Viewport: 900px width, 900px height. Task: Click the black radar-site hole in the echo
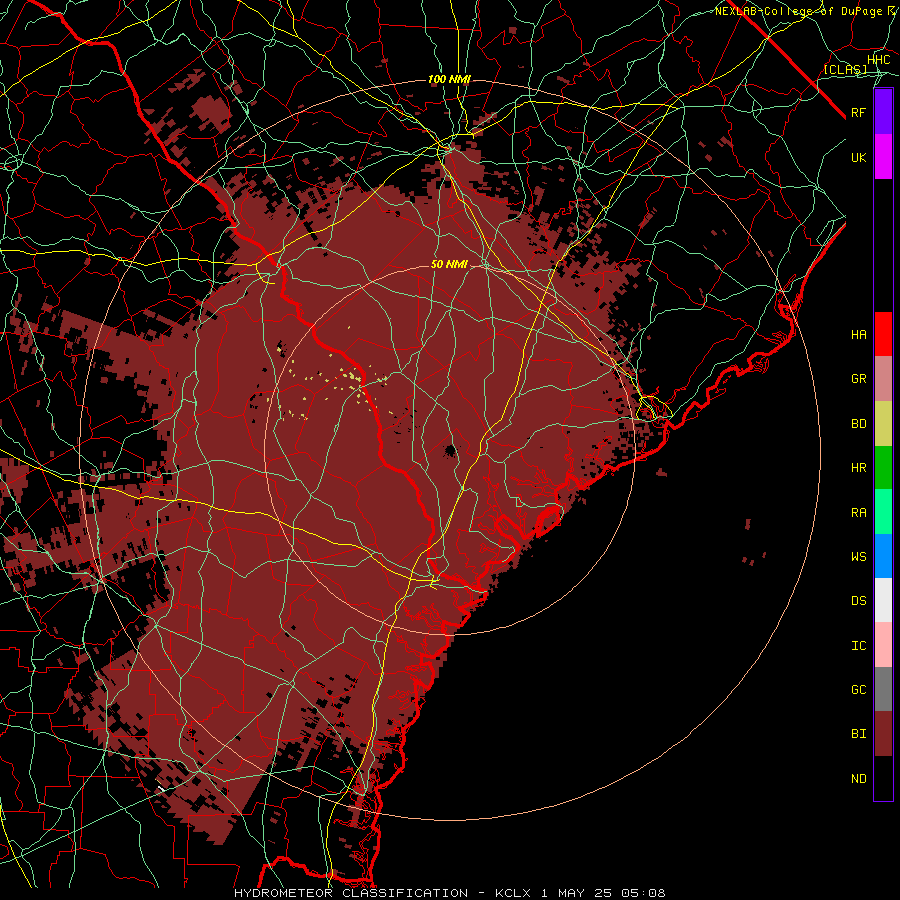[449, 451]
